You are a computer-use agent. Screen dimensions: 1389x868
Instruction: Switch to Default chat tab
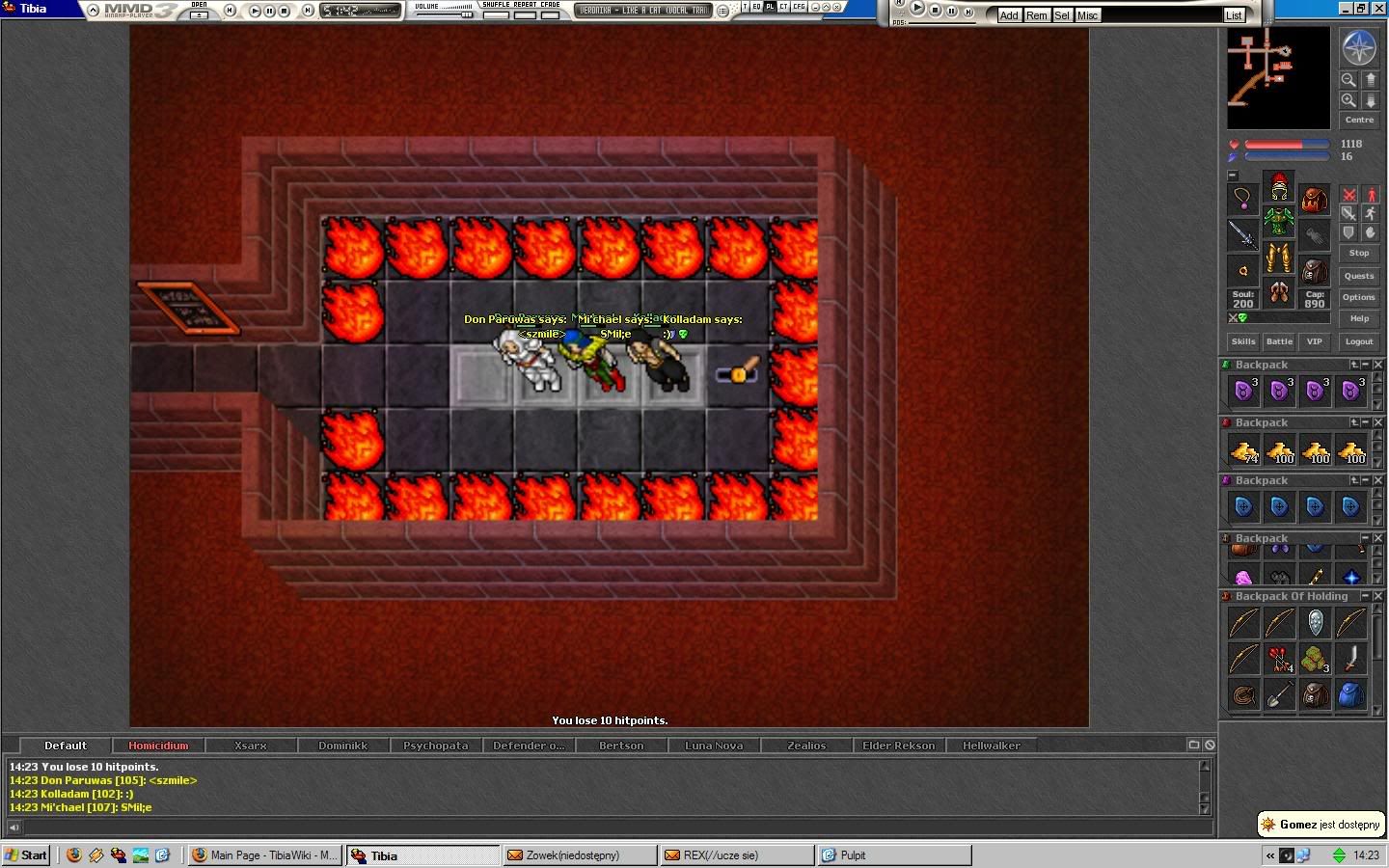[x=66, y=746]
